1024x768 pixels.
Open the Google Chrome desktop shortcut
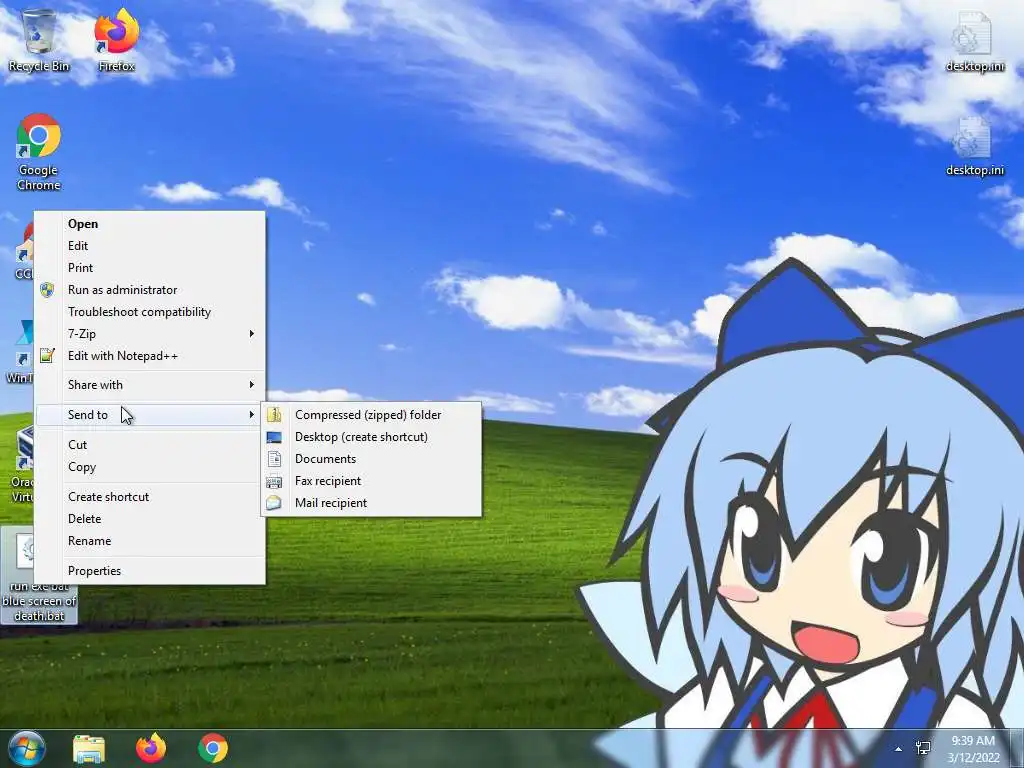pyautogui.click(x=39, y=152)
